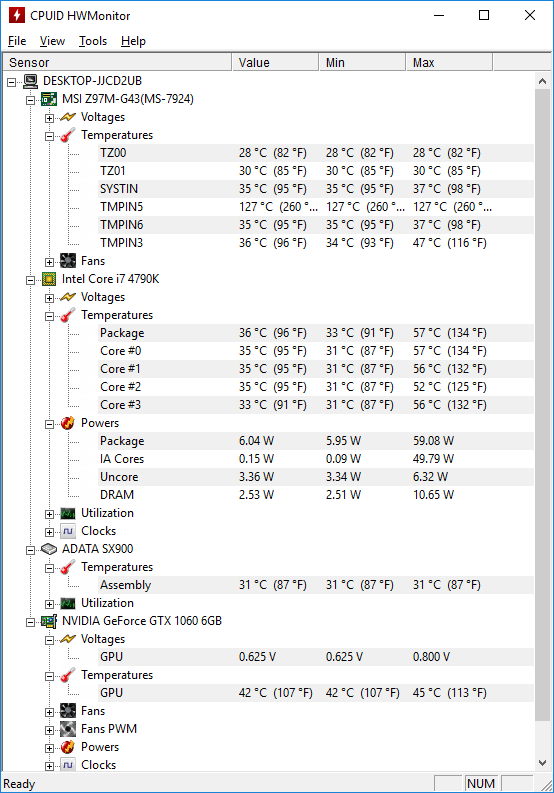This screenshot has width=554, height=793.
Task: Expand the motherboard Voltages node
Action: point(49,118)
